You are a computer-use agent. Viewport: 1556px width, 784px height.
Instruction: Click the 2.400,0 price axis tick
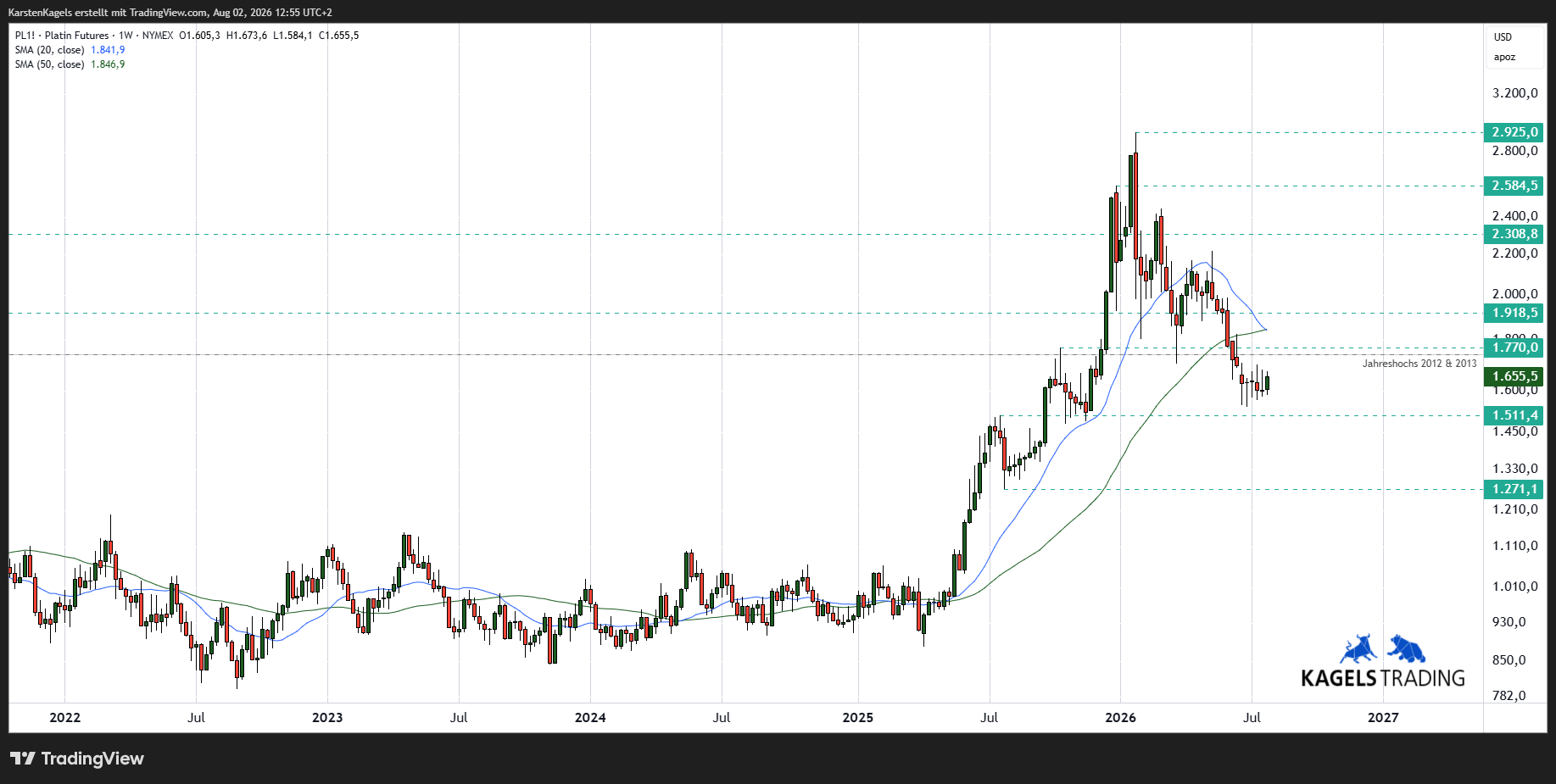pos(1515,216)
